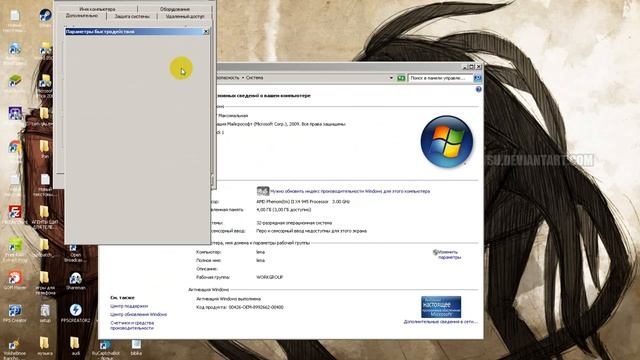Click the performance index rating icon

point(262,191)
